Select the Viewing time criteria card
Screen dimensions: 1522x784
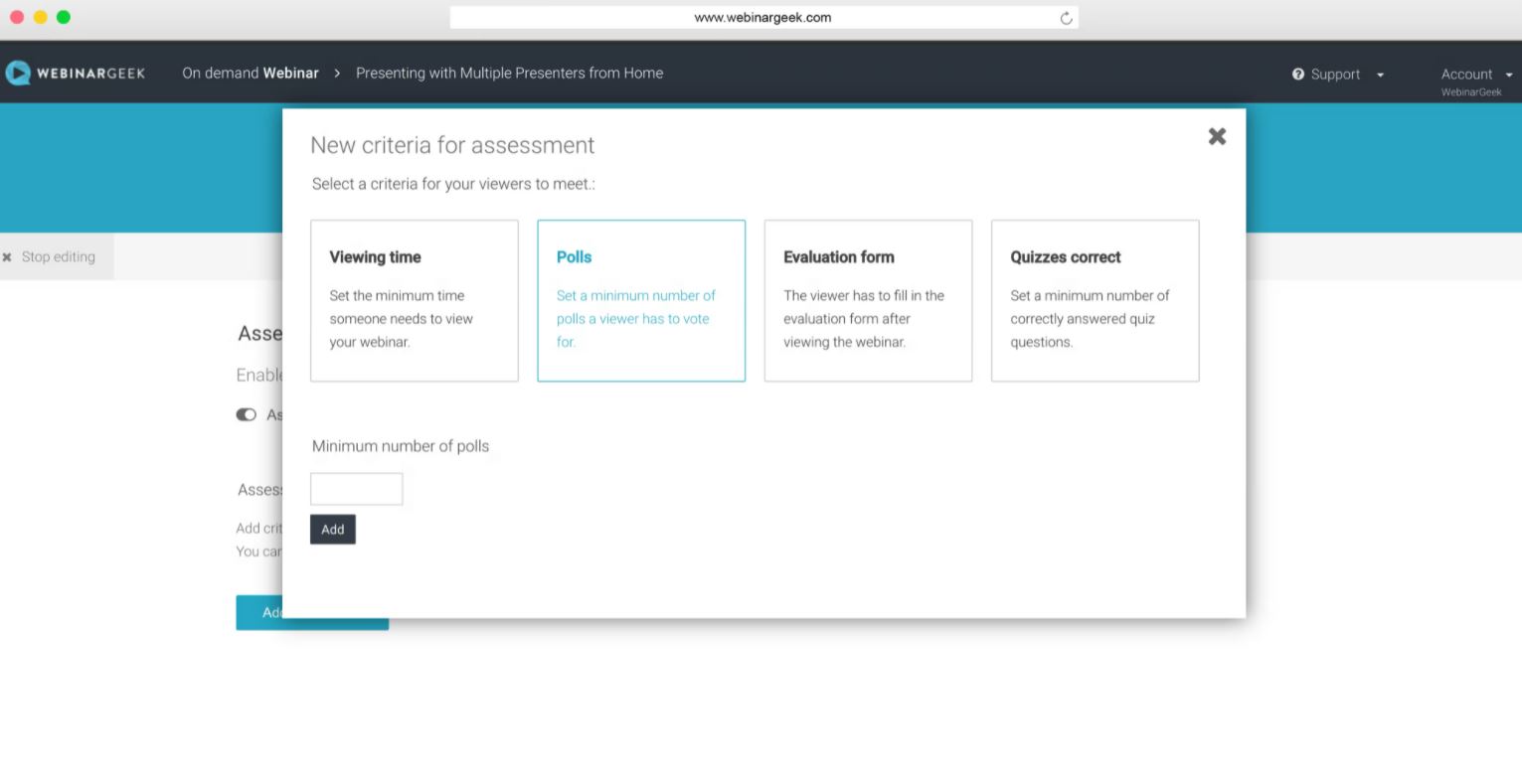click(x=414, y=300)
